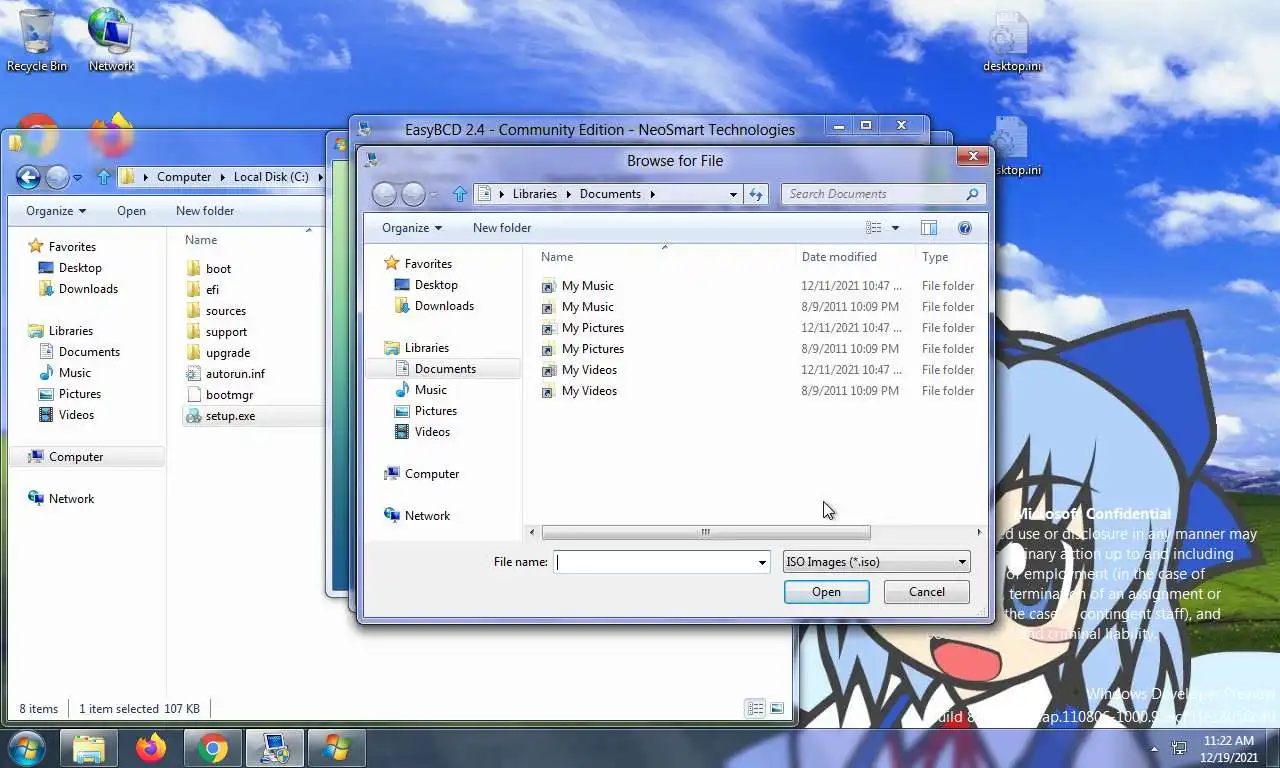The image size is (1280, 768).
Task: Sort by Type column header
Action: 936,257
